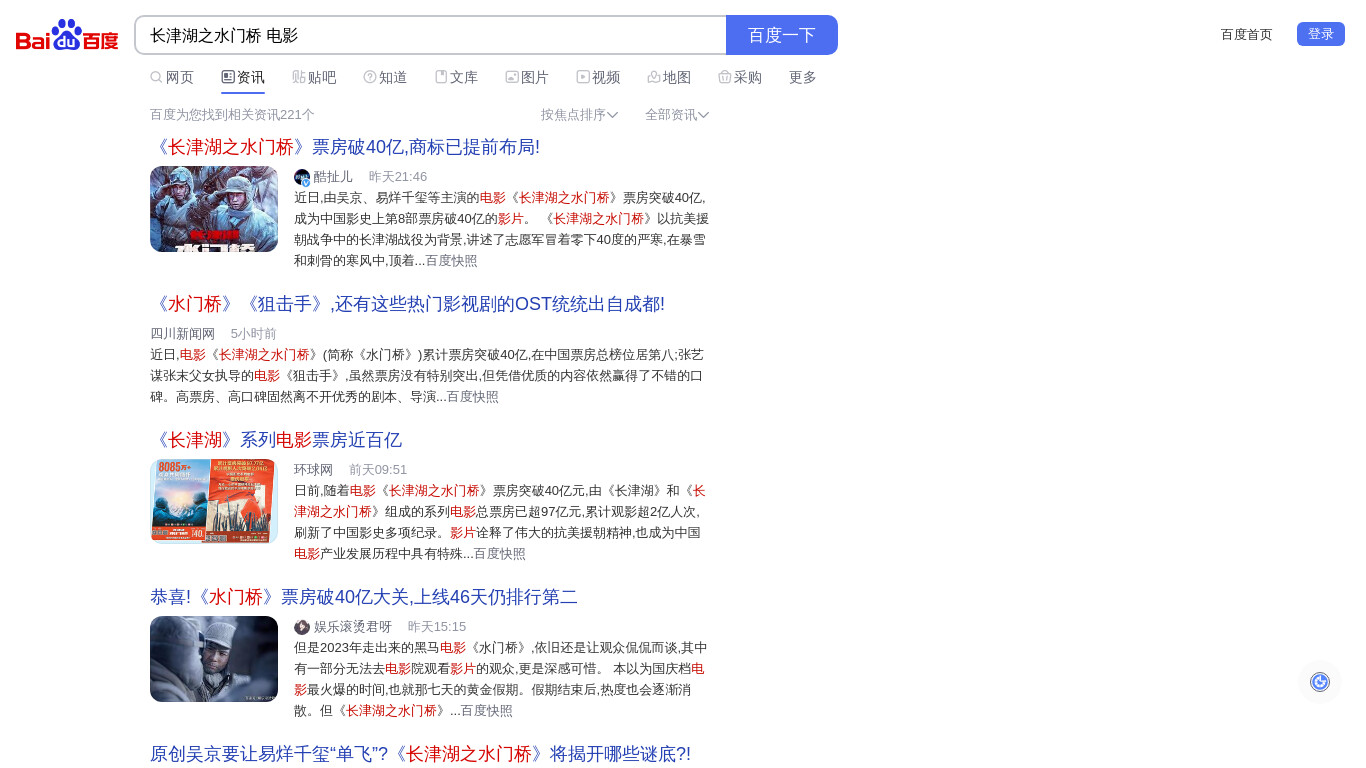Image resolution: width=1366 pixels, height=768 pixels.
Task: Click the 昨天21:46 timestamp
Action: 398,177
